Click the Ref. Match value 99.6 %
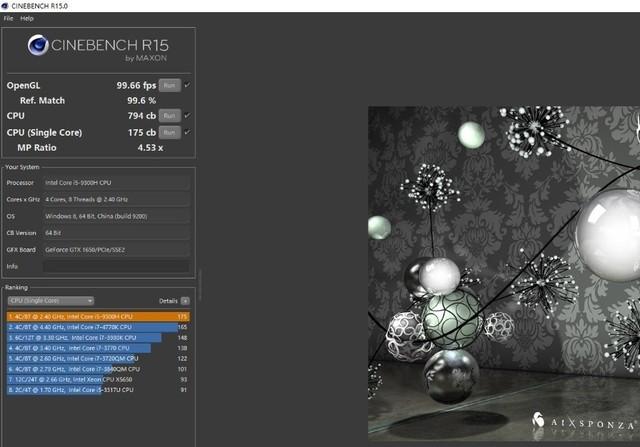Viewport: 640px width, 447px height. [x=142, y=100]
